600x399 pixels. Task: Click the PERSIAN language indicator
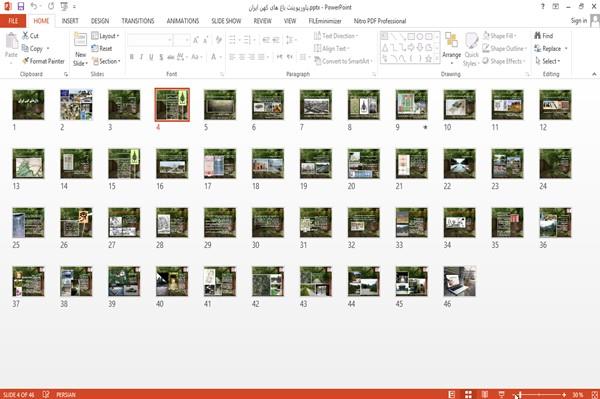66,395
